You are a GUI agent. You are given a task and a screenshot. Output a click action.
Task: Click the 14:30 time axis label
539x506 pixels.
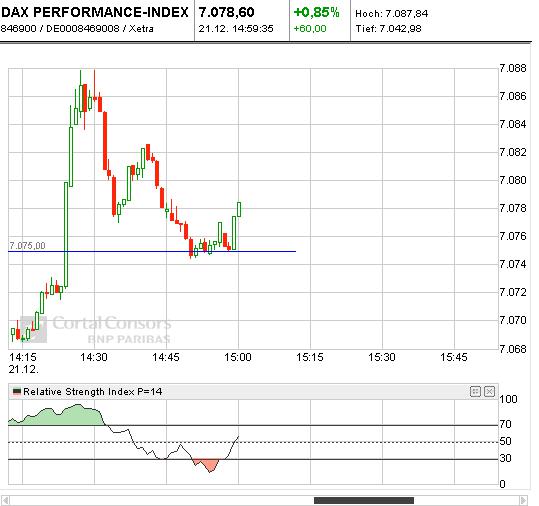tap(94, 357)
